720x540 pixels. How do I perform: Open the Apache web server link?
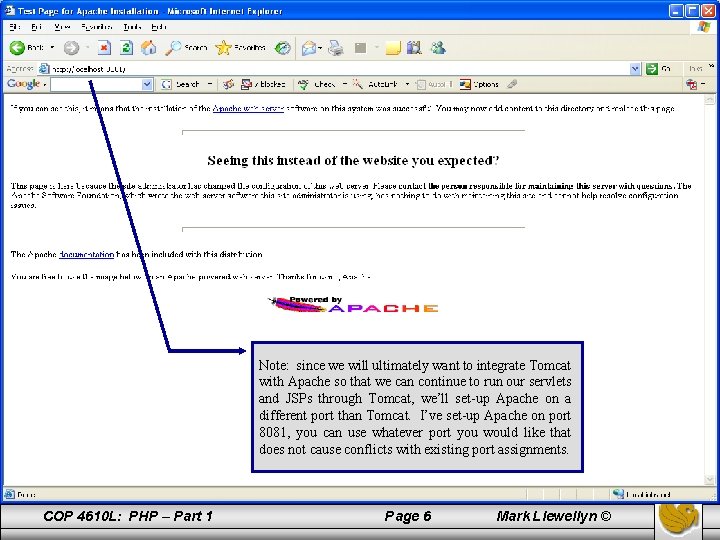click(248, 109)
